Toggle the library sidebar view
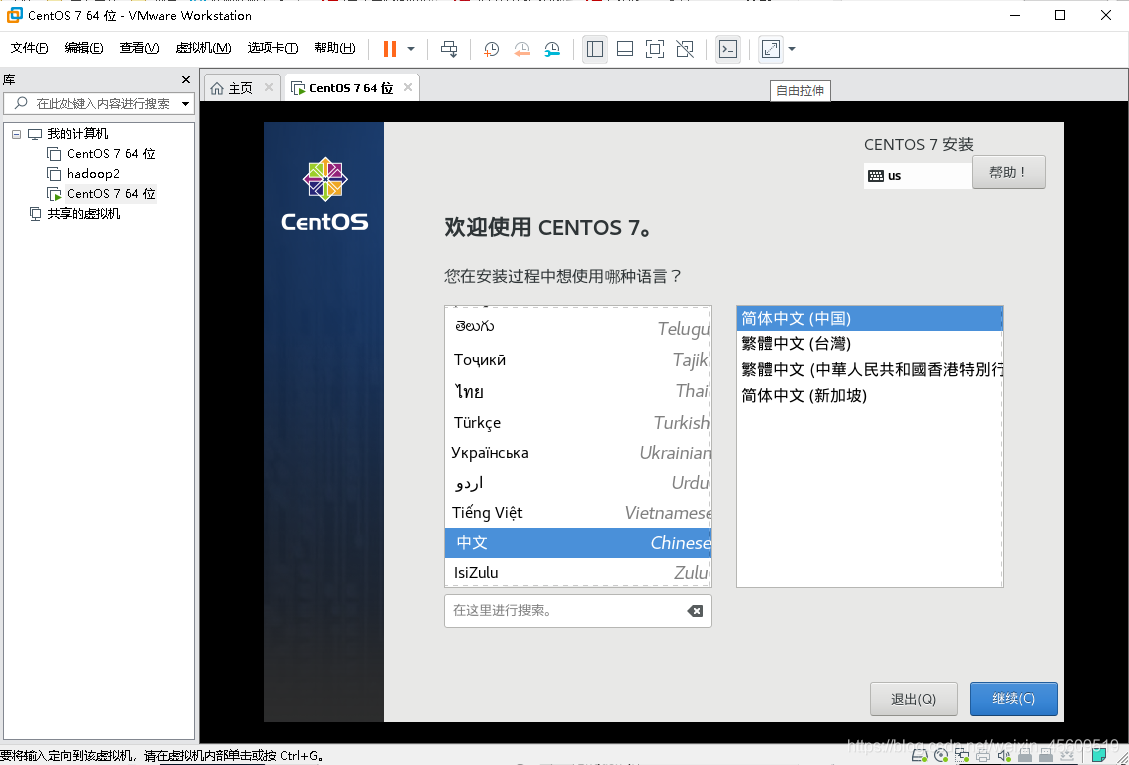 [595, 49]
